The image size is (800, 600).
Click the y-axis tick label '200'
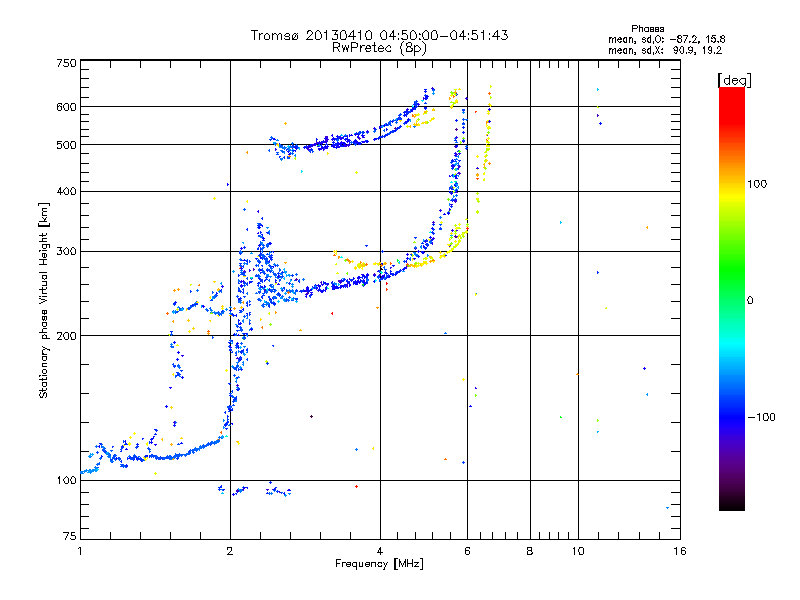point(67,336)
